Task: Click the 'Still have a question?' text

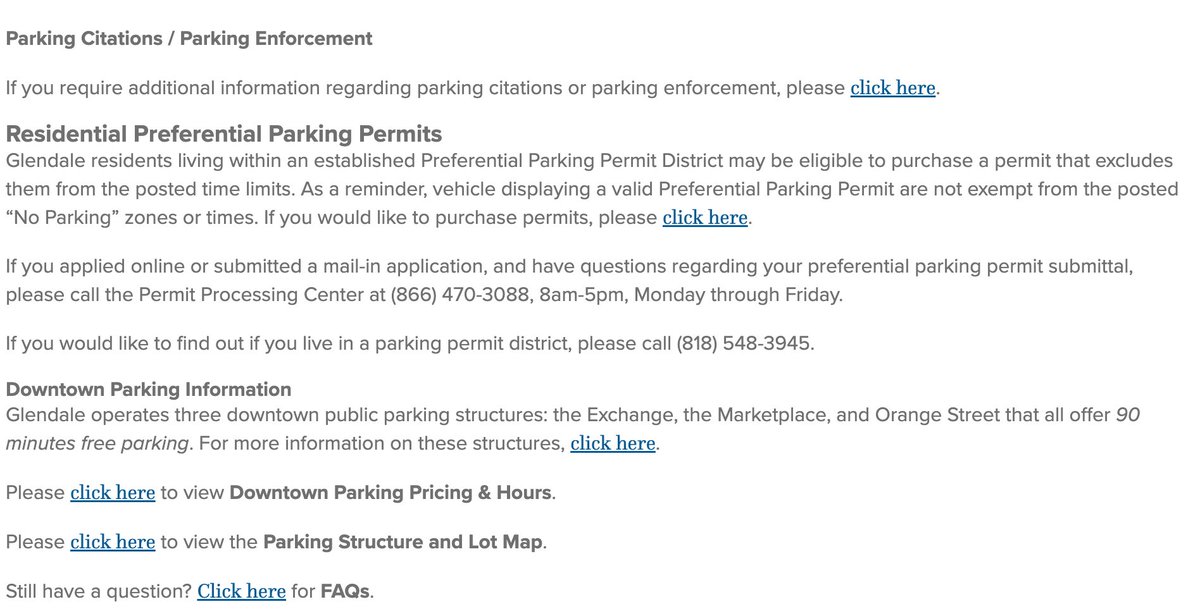Action: (x=98, y=592)
